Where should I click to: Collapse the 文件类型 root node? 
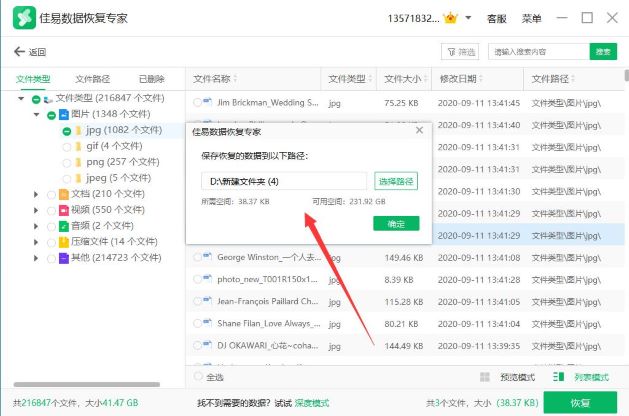tap(21, 98)
